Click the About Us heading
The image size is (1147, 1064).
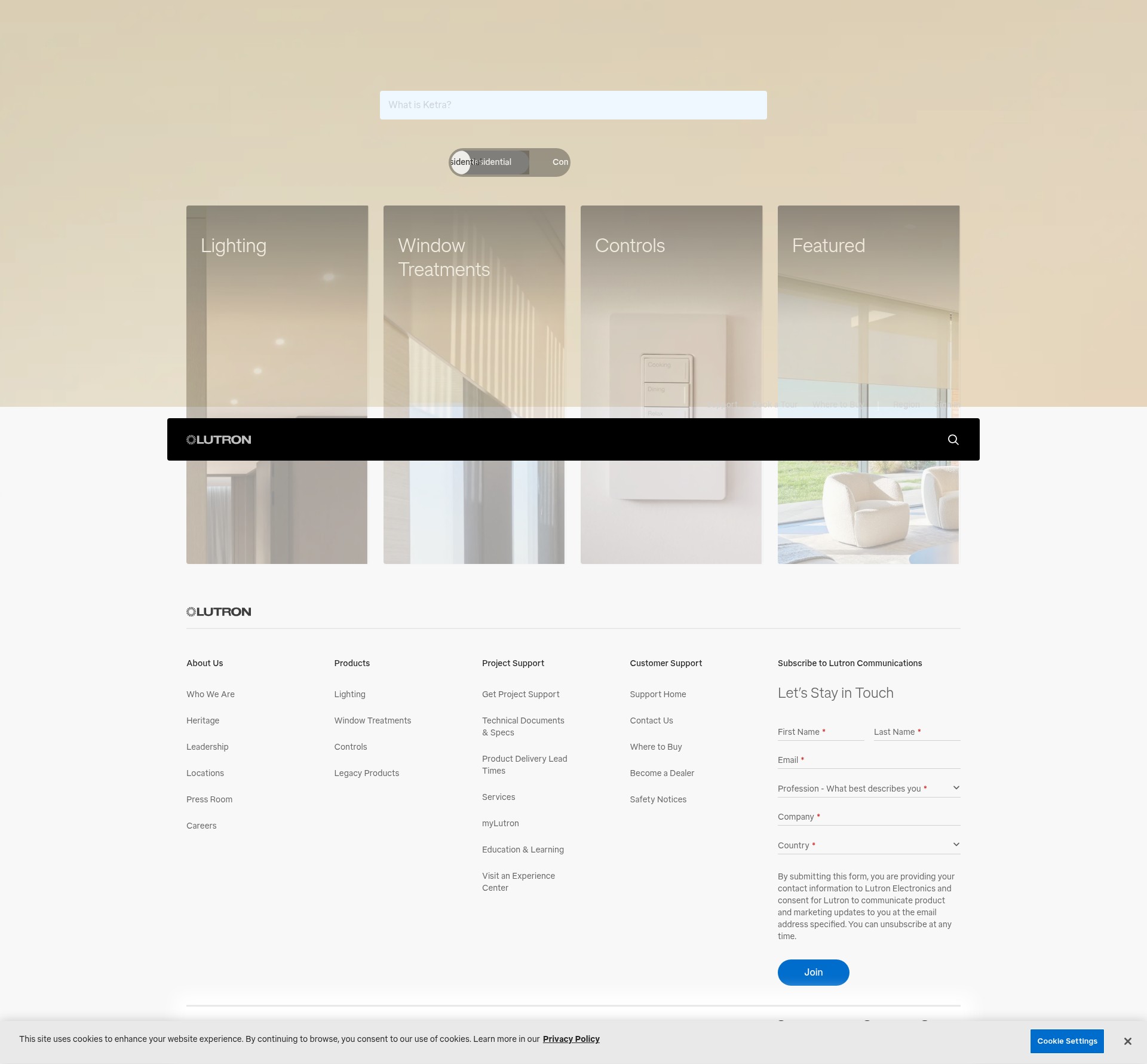click(204, 663)
